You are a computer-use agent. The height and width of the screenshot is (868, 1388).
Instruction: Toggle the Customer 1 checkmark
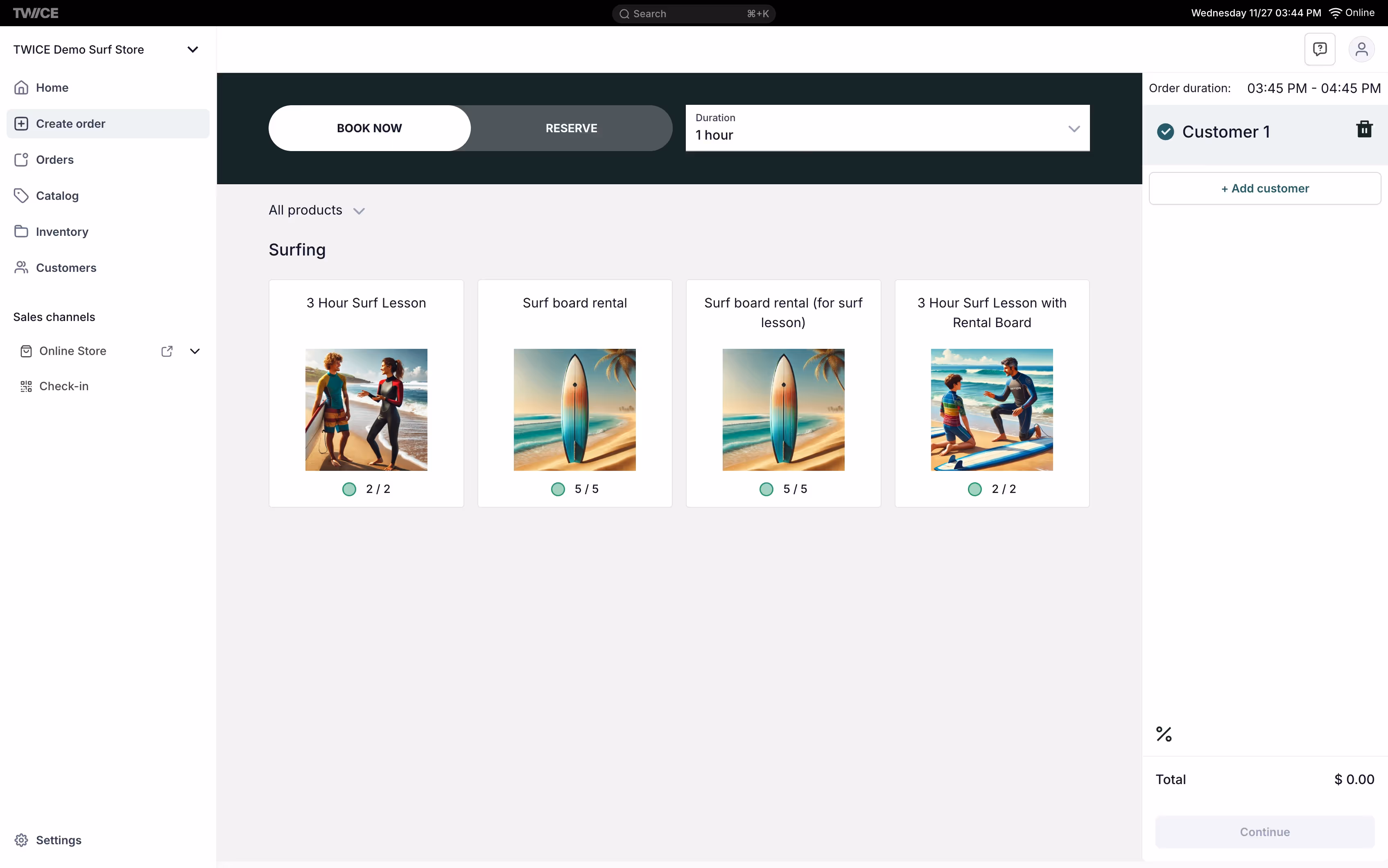coord(1165,132)
